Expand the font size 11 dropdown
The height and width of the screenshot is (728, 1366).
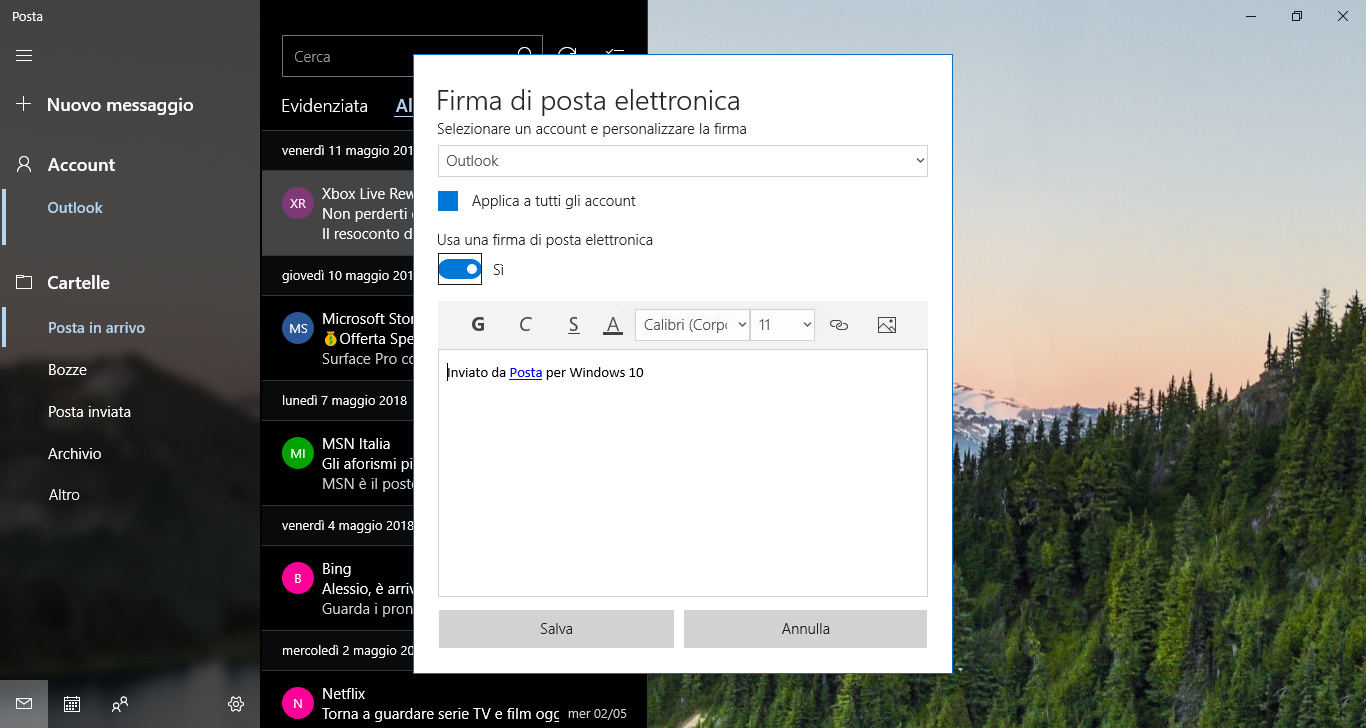[782, 325]
